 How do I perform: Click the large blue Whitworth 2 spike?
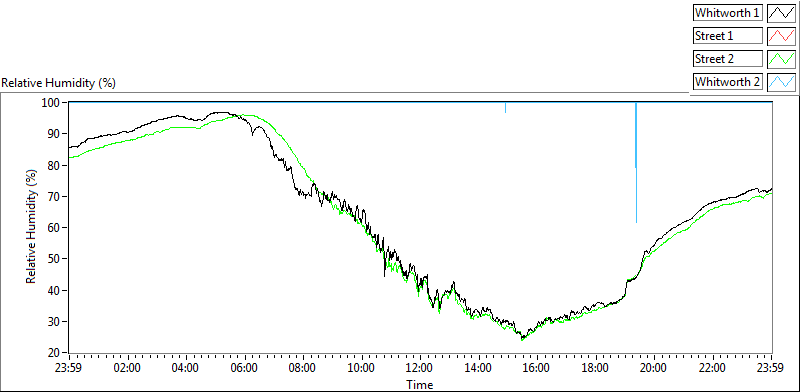click(x=636, y=162)
